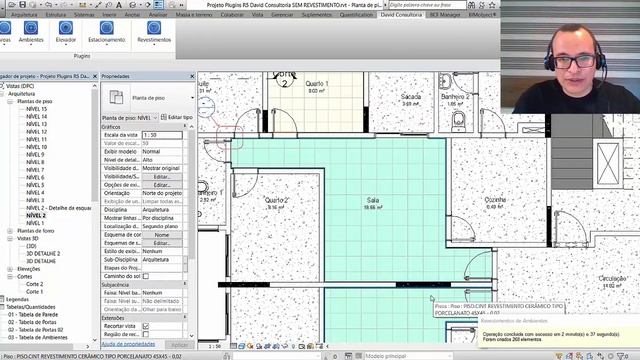Expand the Elevações tree node
This screenshot has height=360, width=640.
10,269
